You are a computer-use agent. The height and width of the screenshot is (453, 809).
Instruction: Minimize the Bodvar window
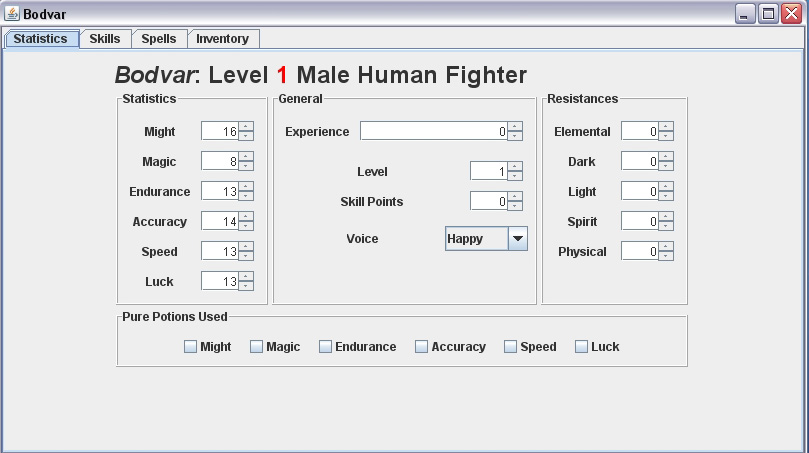point(745,13)
